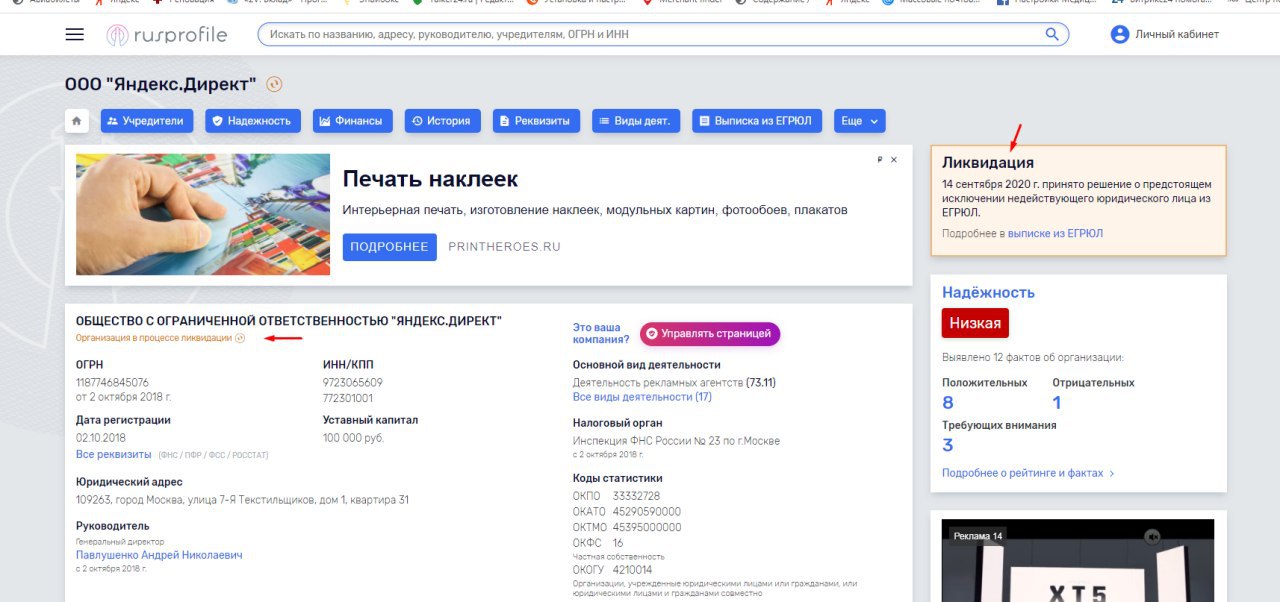Screen dimensions: 1280x602
Task: Open the Учредители tab
Action: pos(146,121)
